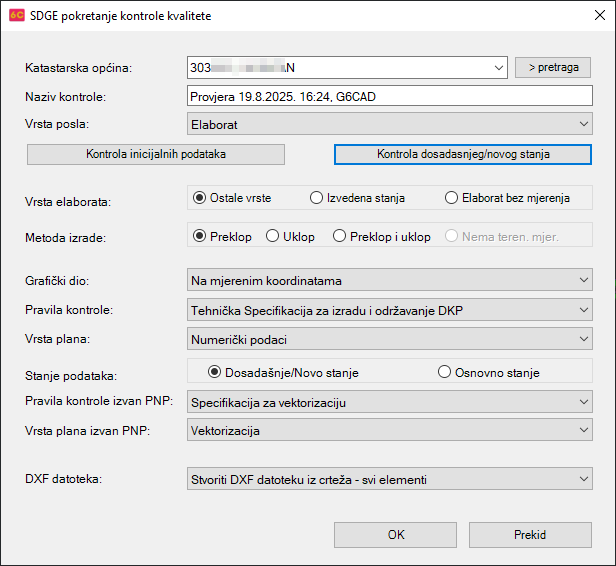
Task: Choose 'Dosadašnje/Novo stanje' radio option
Action: pyautogui.click(x=214, y=373)
